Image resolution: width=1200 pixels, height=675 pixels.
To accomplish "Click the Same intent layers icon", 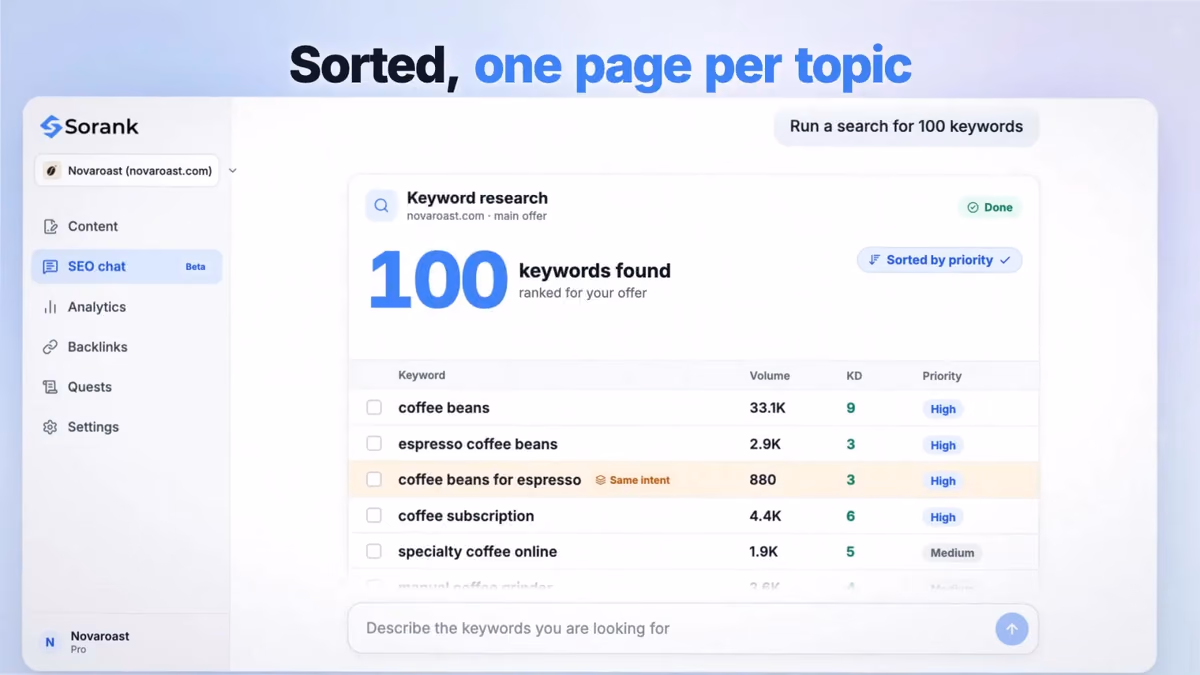I will point(601,480).
